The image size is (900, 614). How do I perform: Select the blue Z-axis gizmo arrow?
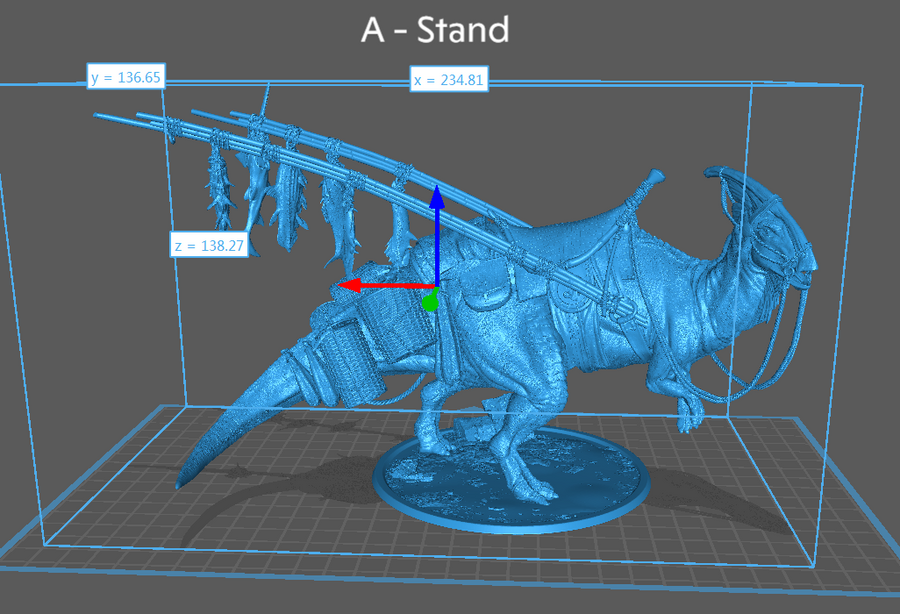tap(436, 240)
